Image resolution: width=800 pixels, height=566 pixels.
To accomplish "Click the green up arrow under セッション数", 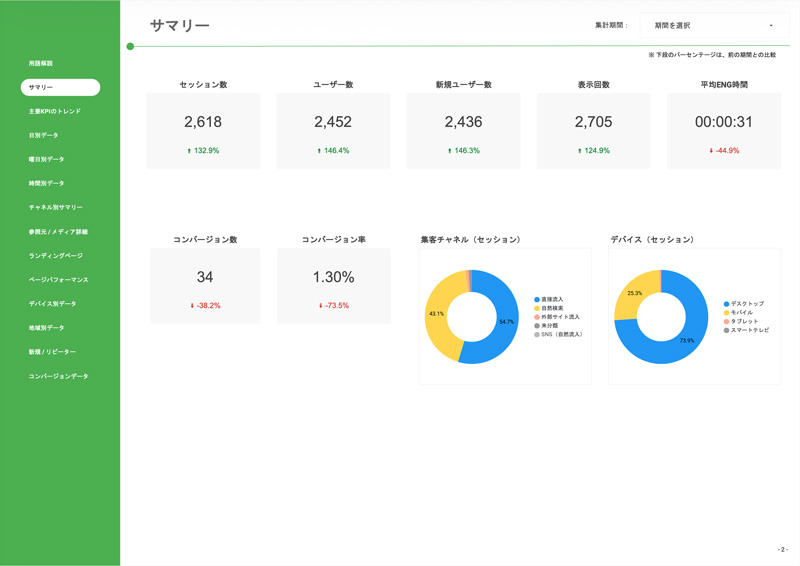I will point(189,151).
